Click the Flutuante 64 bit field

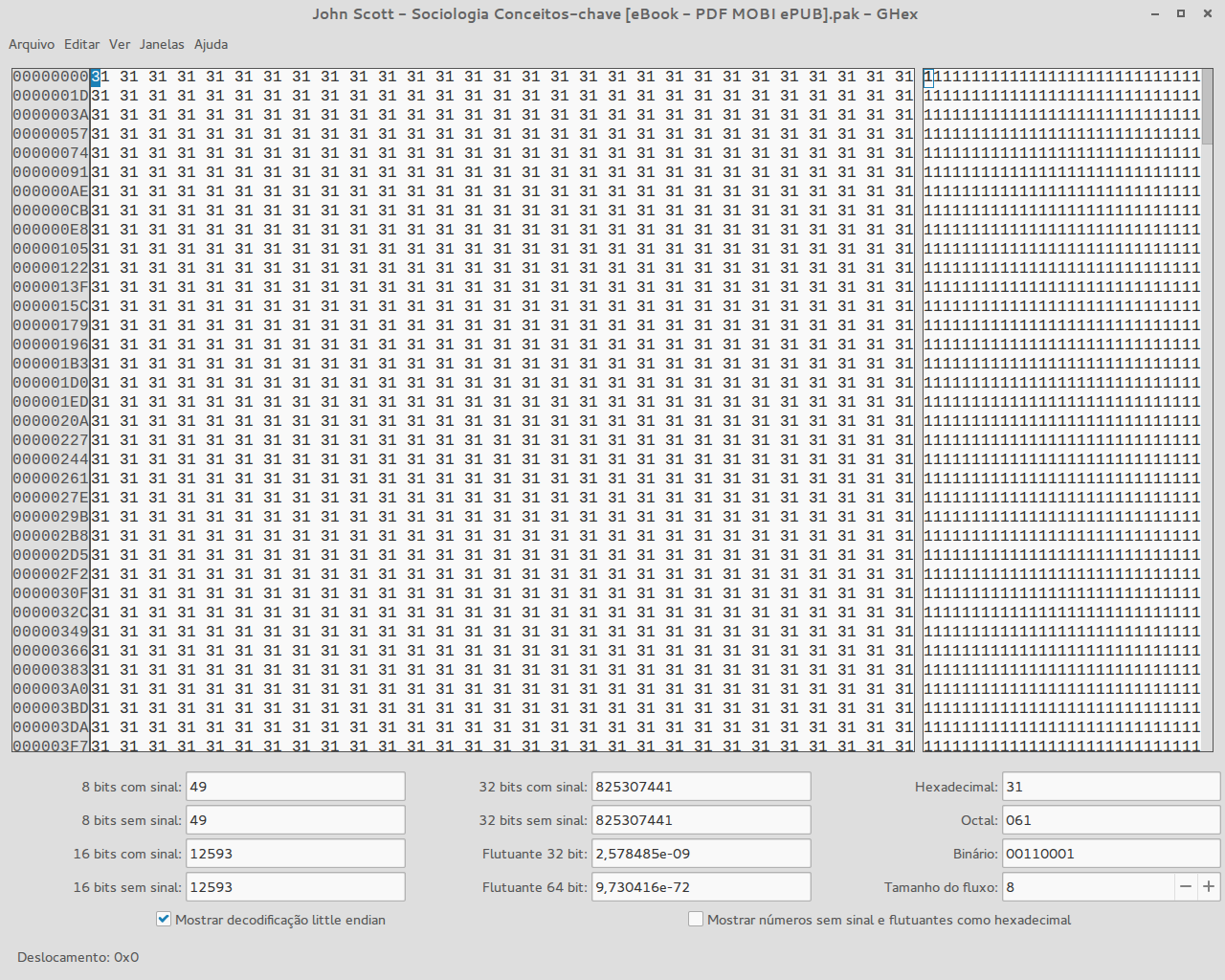tap(701, 887)
